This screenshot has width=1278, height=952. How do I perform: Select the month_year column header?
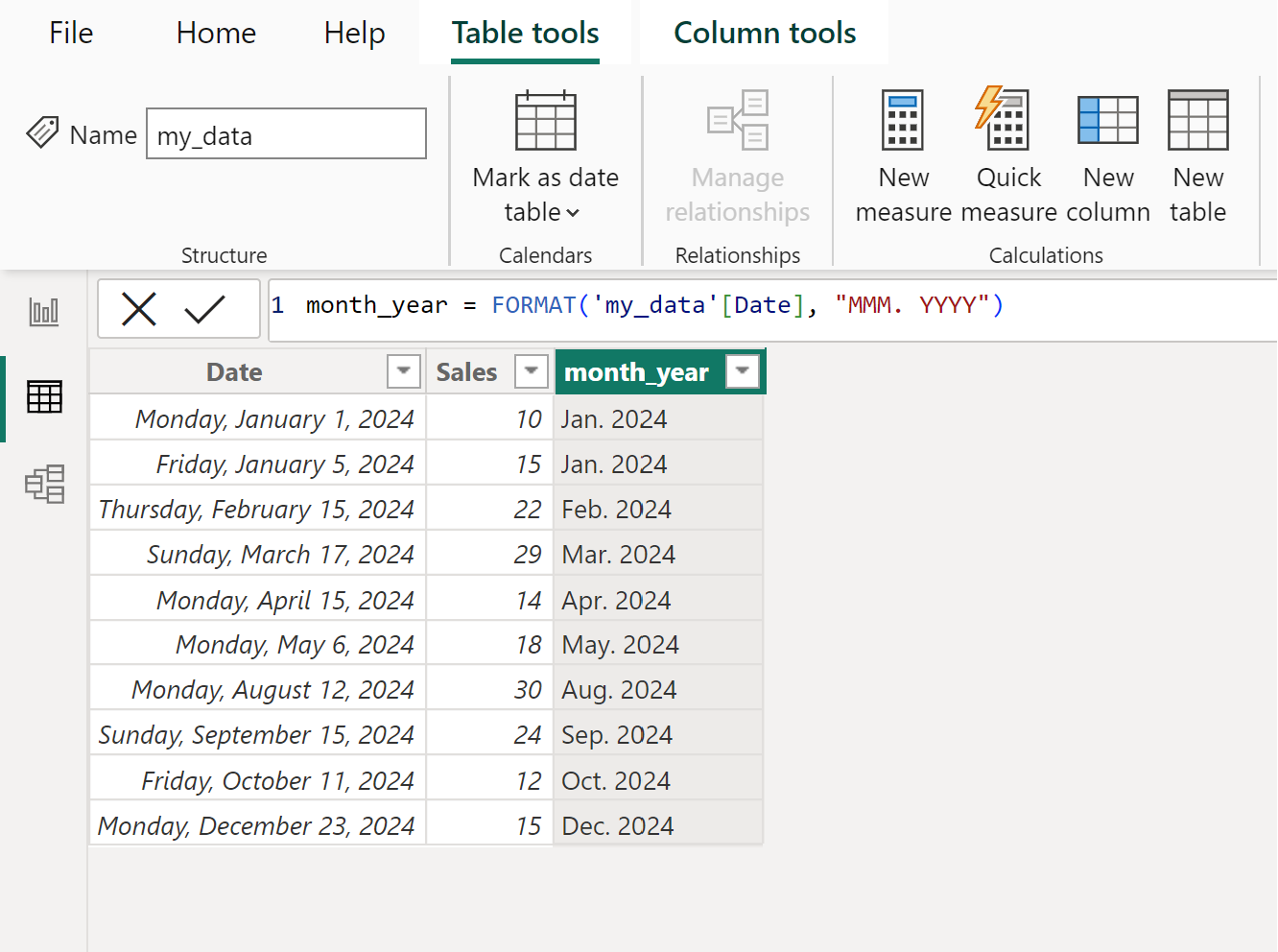636,371
